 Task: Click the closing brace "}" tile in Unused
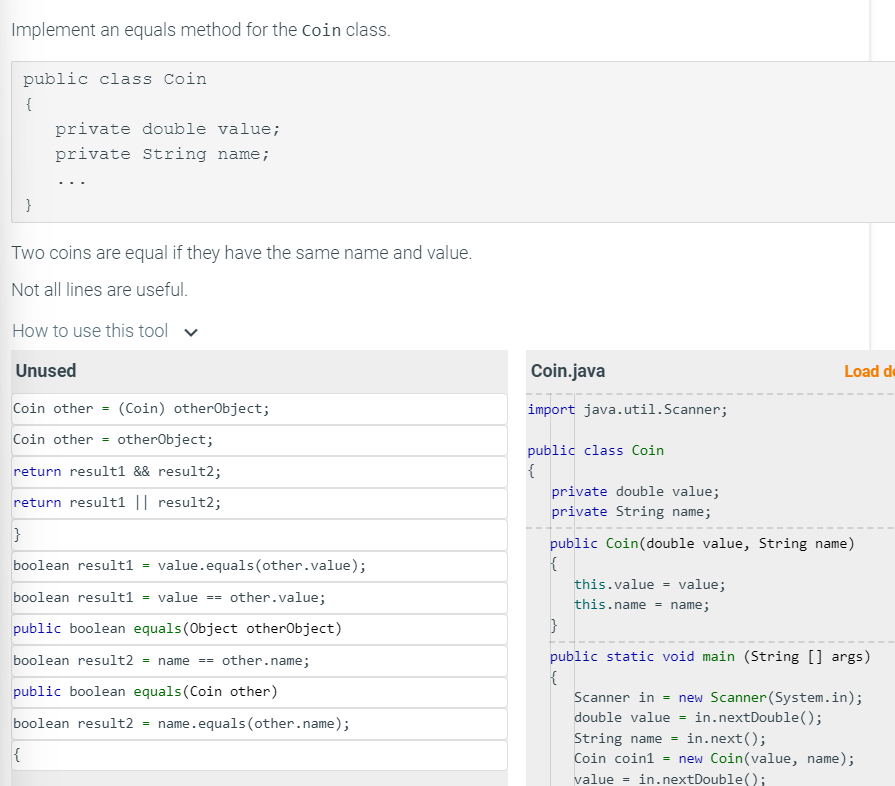(18, 534)
